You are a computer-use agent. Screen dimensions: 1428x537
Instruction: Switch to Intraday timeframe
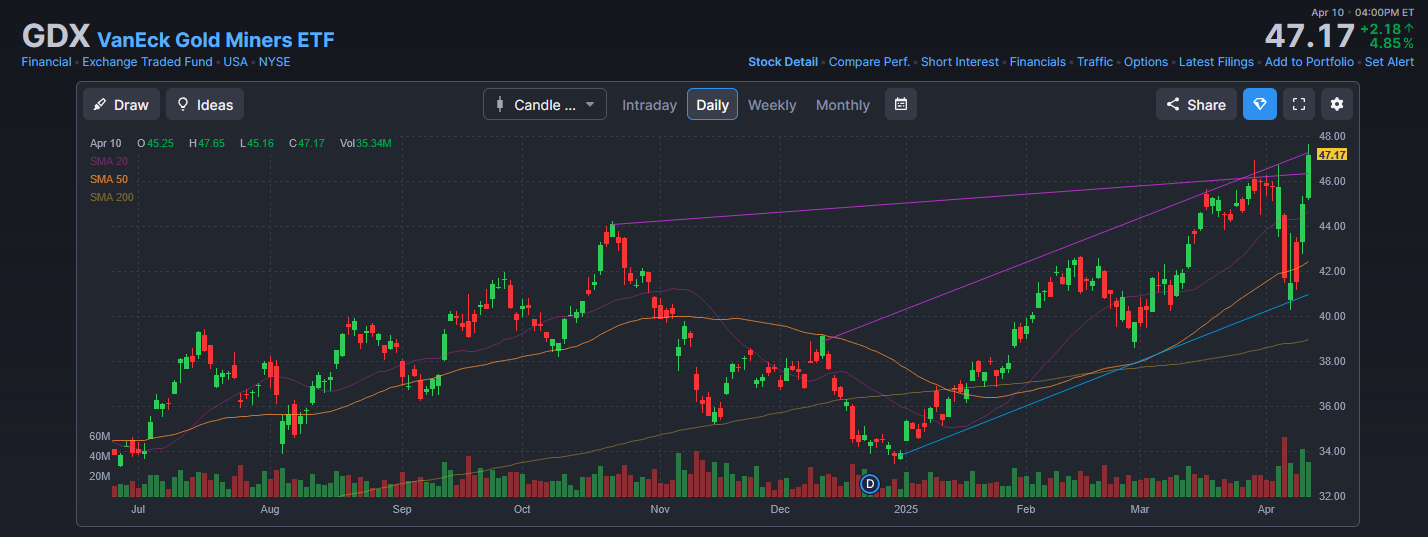(x=649, y=105)
